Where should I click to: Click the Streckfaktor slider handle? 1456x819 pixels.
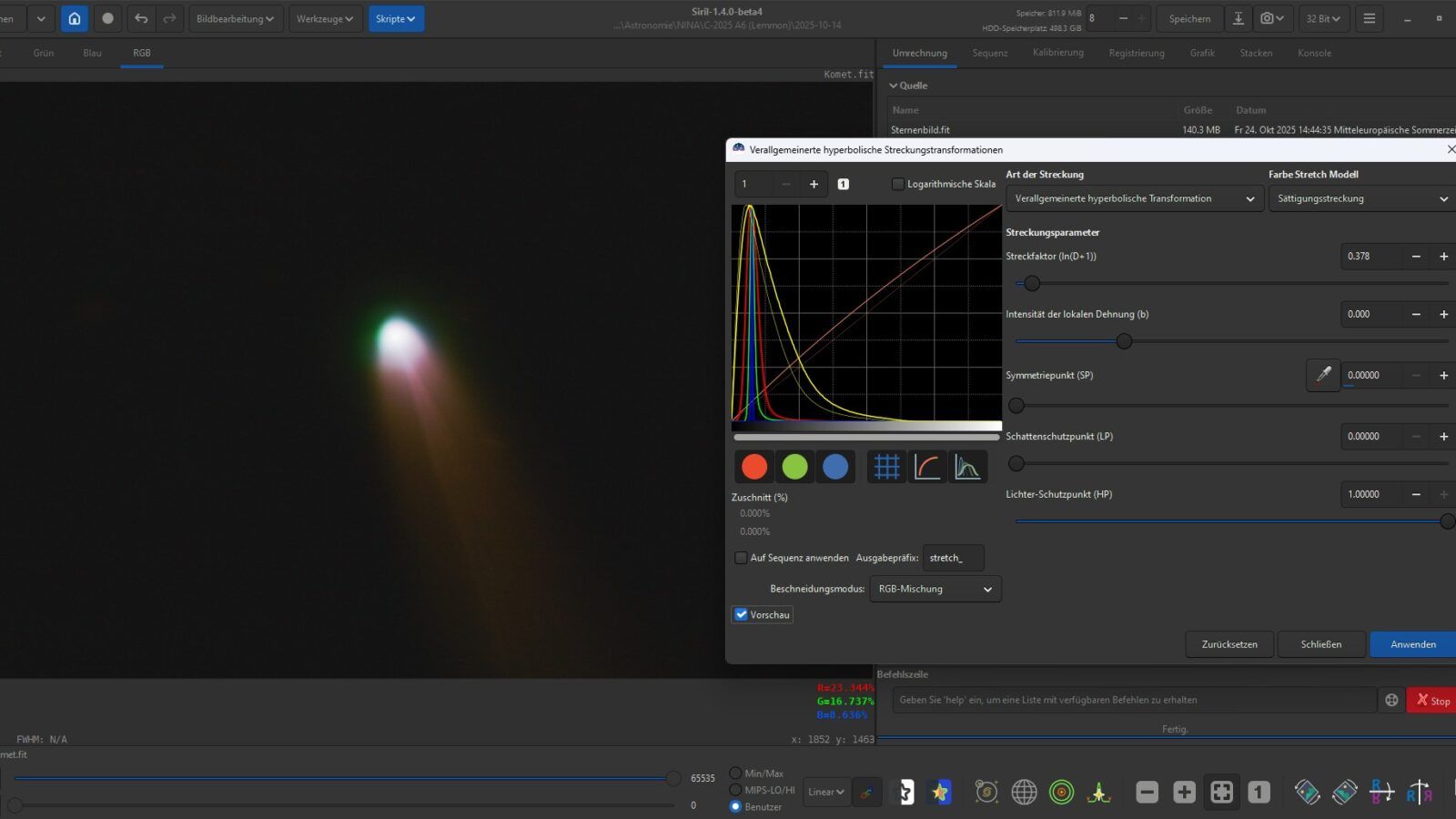pos(1032,283)
